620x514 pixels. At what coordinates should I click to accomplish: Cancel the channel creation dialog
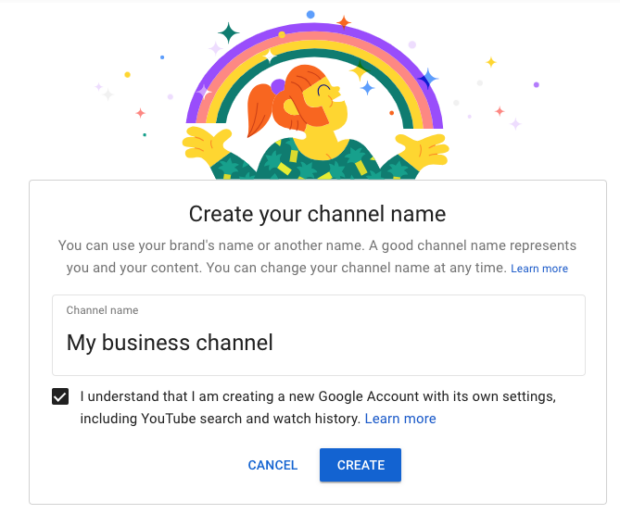click(x=272, y=465)
